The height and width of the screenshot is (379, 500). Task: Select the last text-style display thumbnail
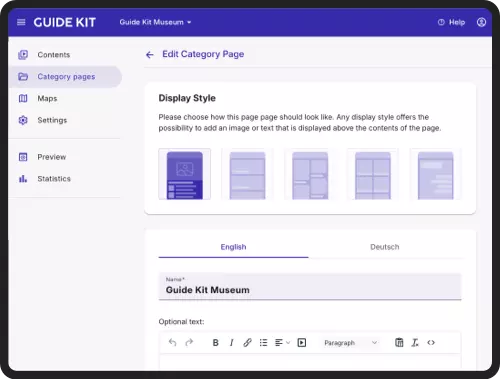click(435, 174)
